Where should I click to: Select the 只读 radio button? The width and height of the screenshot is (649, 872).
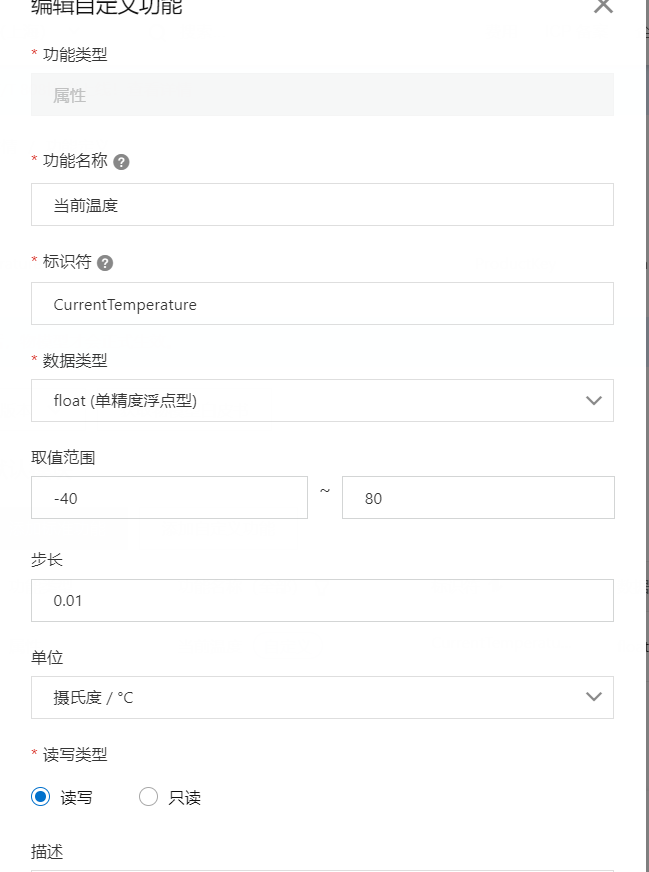148,797
